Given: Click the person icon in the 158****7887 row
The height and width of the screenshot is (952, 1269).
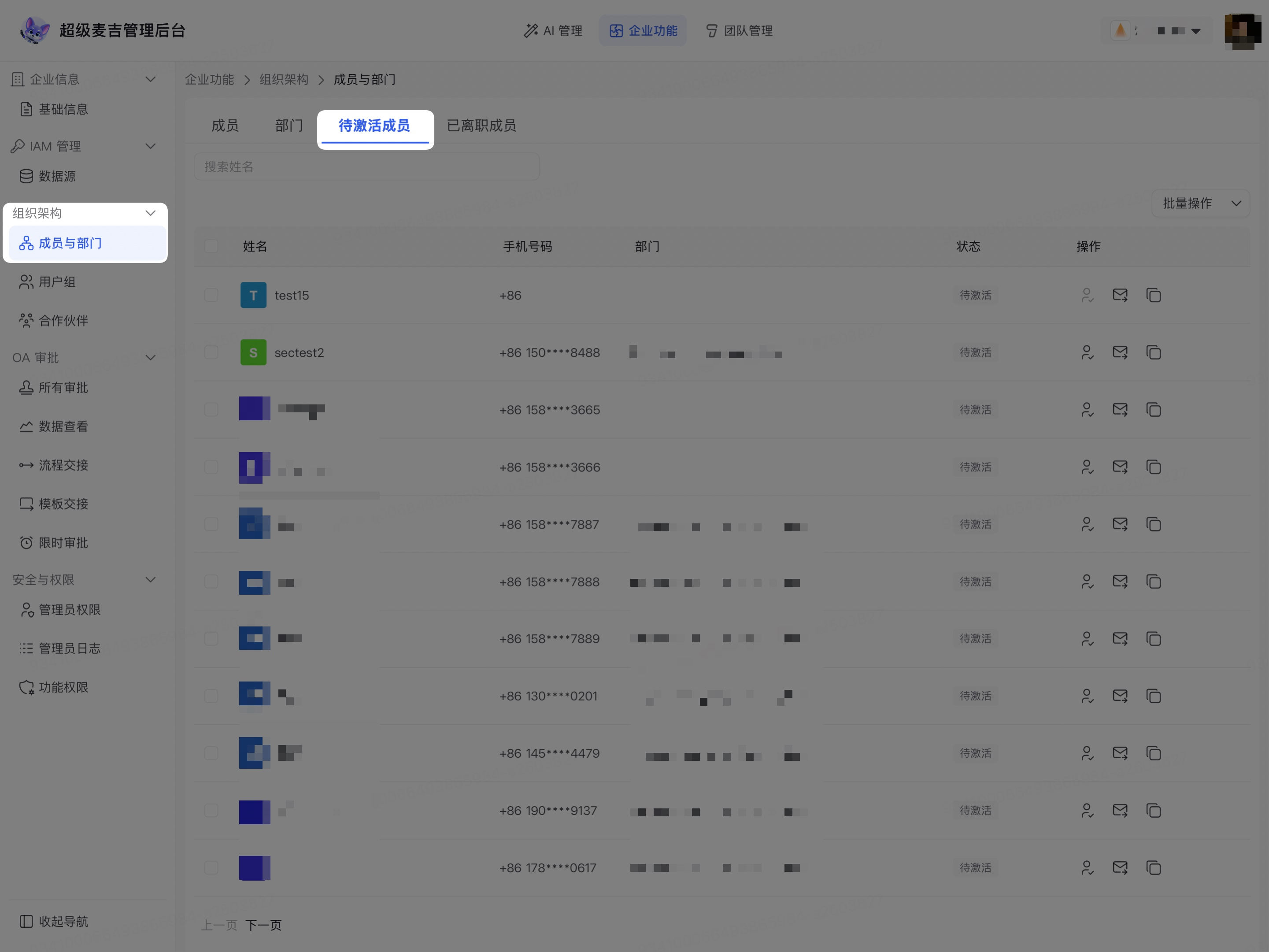Looking at the screenshot, I should 1087,525.
